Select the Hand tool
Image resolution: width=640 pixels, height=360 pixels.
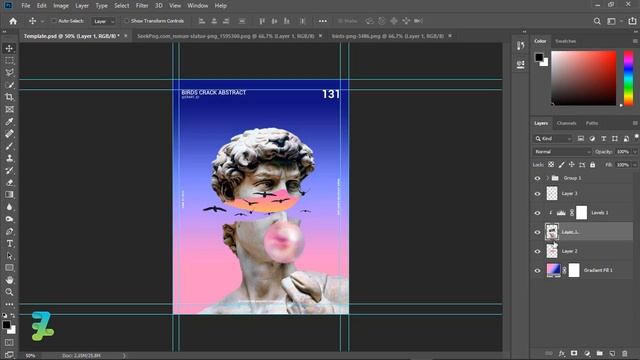click(9, 280)
